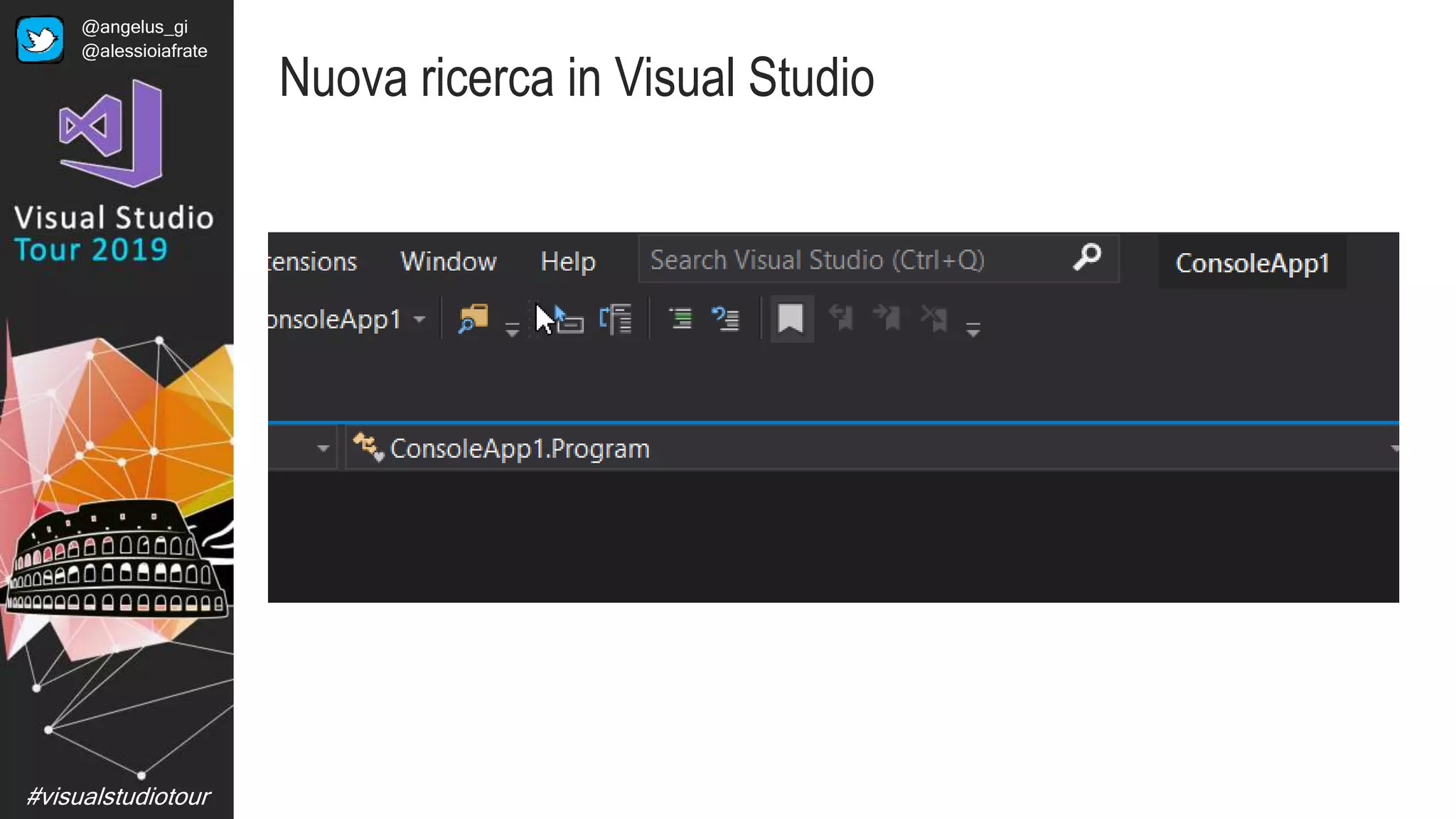Click the search magnifier icon

click(1087, 257)
